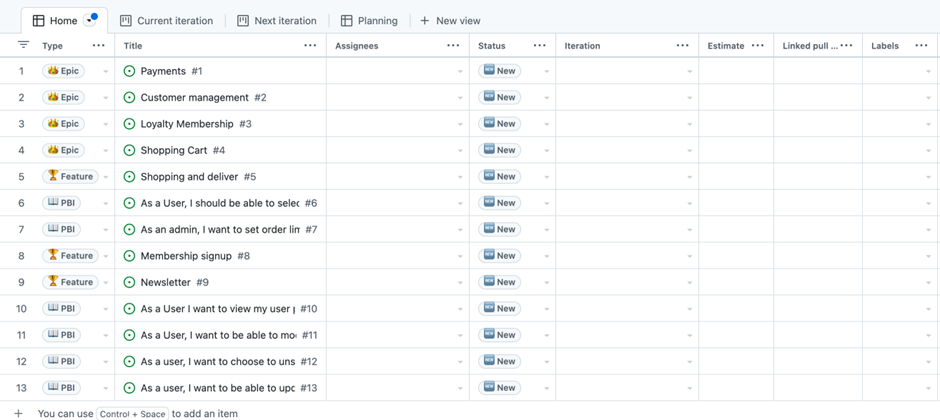Click the New status badge for Newsletter

(x=499, y=282)
